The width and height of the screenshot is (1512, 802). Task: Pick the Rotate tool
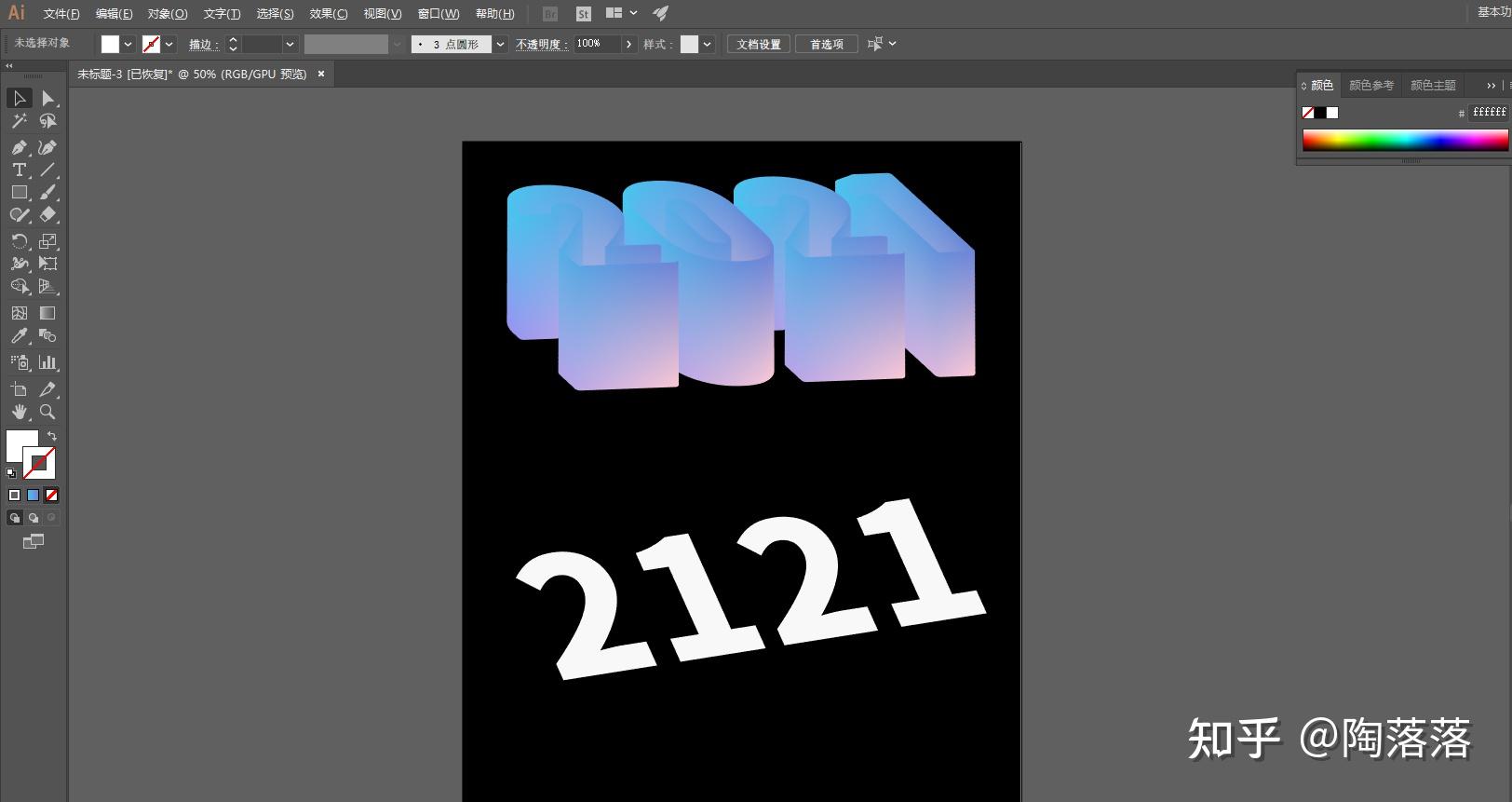[x=20, y=241]
